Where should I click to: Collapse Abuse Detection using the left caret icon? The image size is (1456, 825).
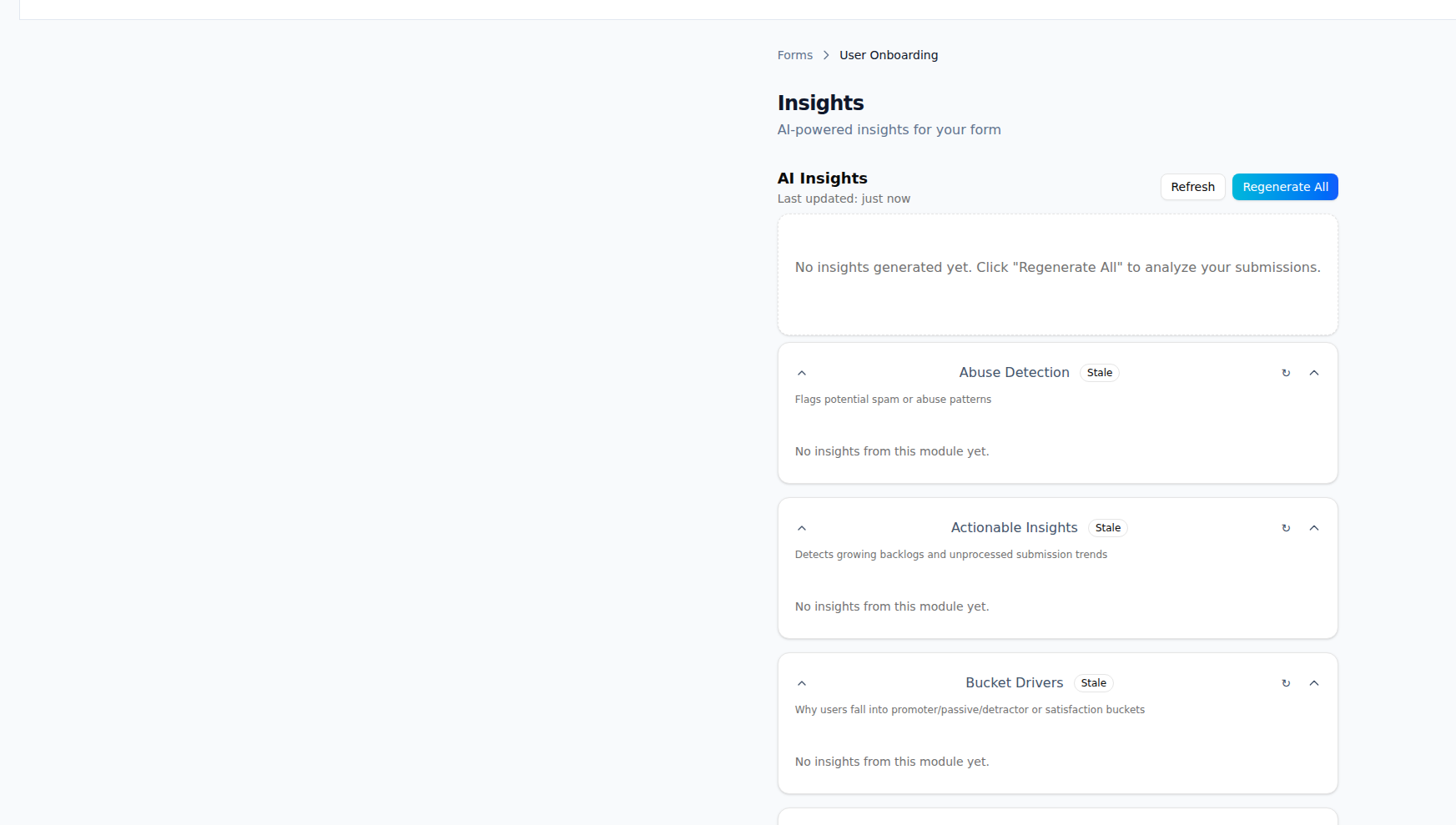[802, 373]
